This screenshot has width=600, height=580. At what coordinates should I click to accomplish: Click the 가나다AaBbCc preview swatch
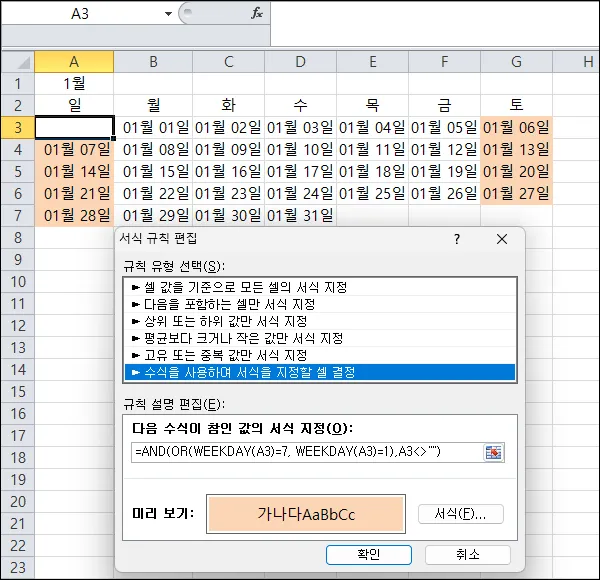(x=306, y=514)
